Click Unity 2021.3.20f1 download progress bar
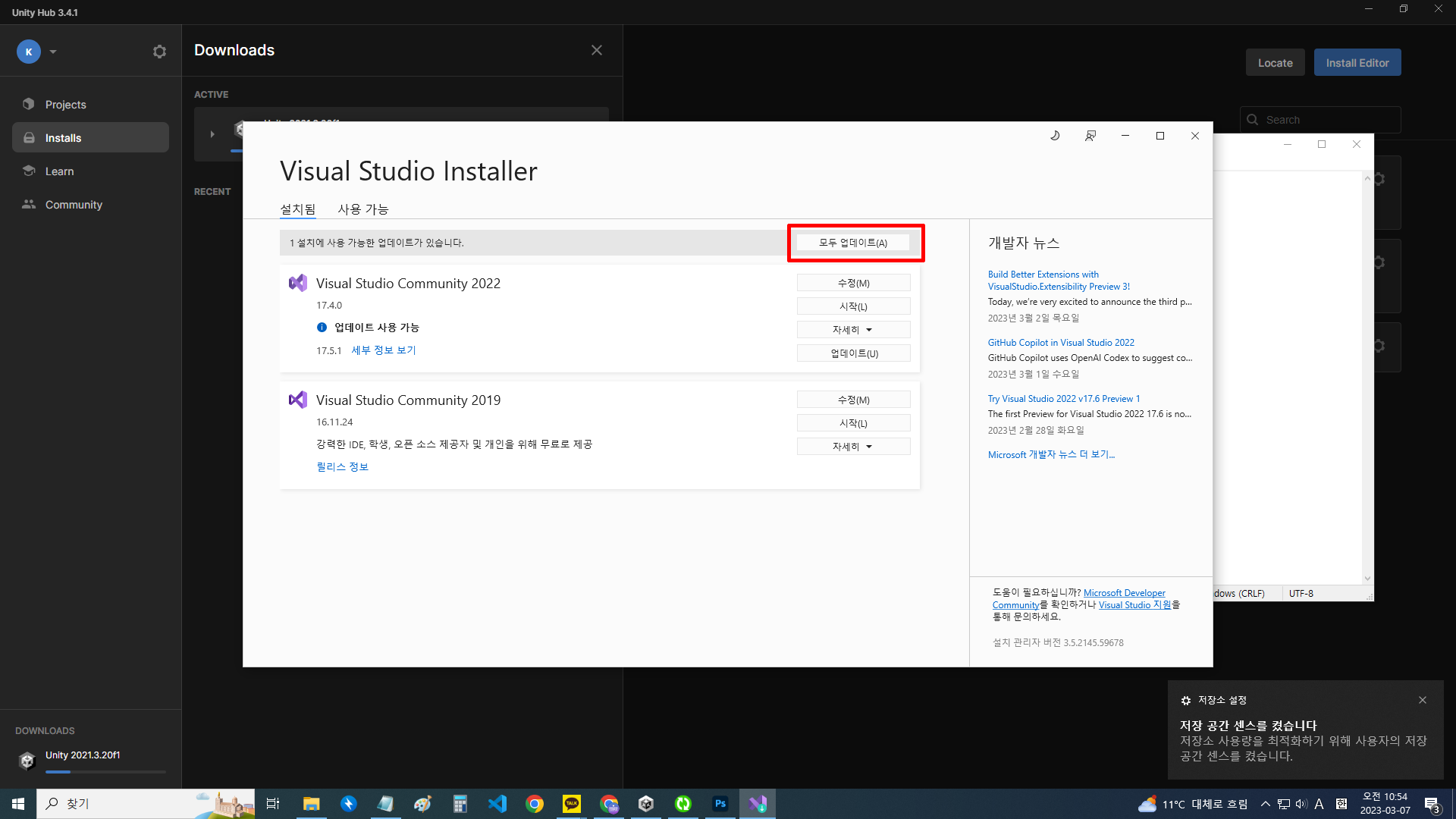This screenshot has height=819, width=1456. 105,772
